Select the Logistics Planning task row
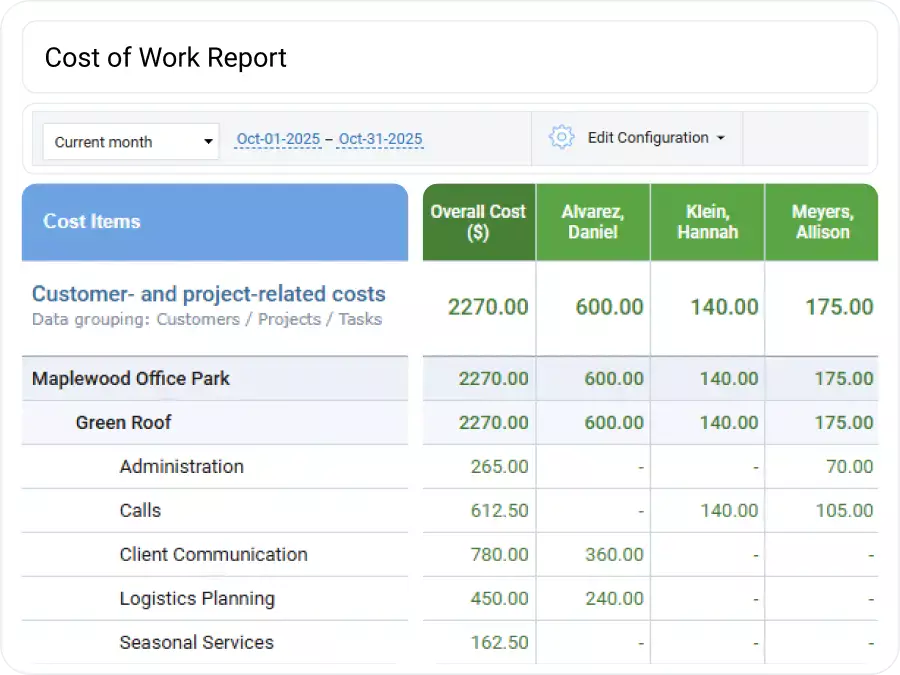The image size is (900, 675). coord(197,599)
